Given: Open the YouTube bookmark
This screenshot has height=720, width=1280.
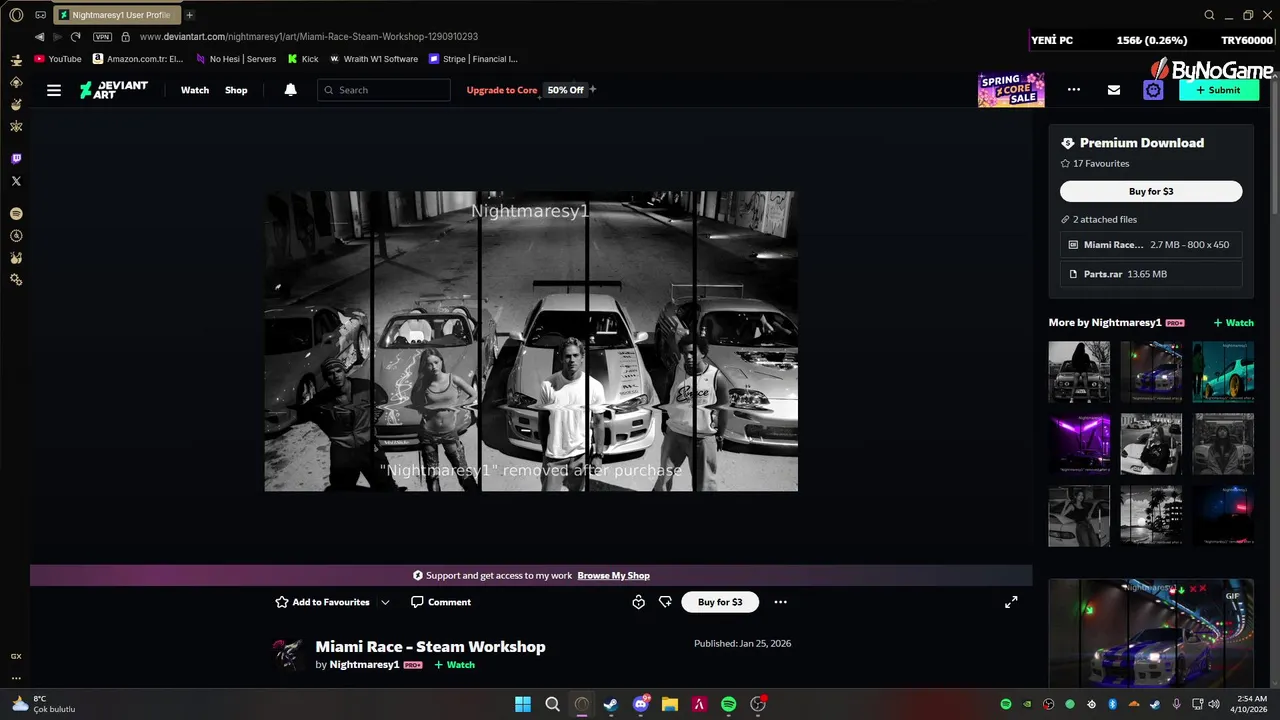Looking at the screenshot, I should click(58, 59).
